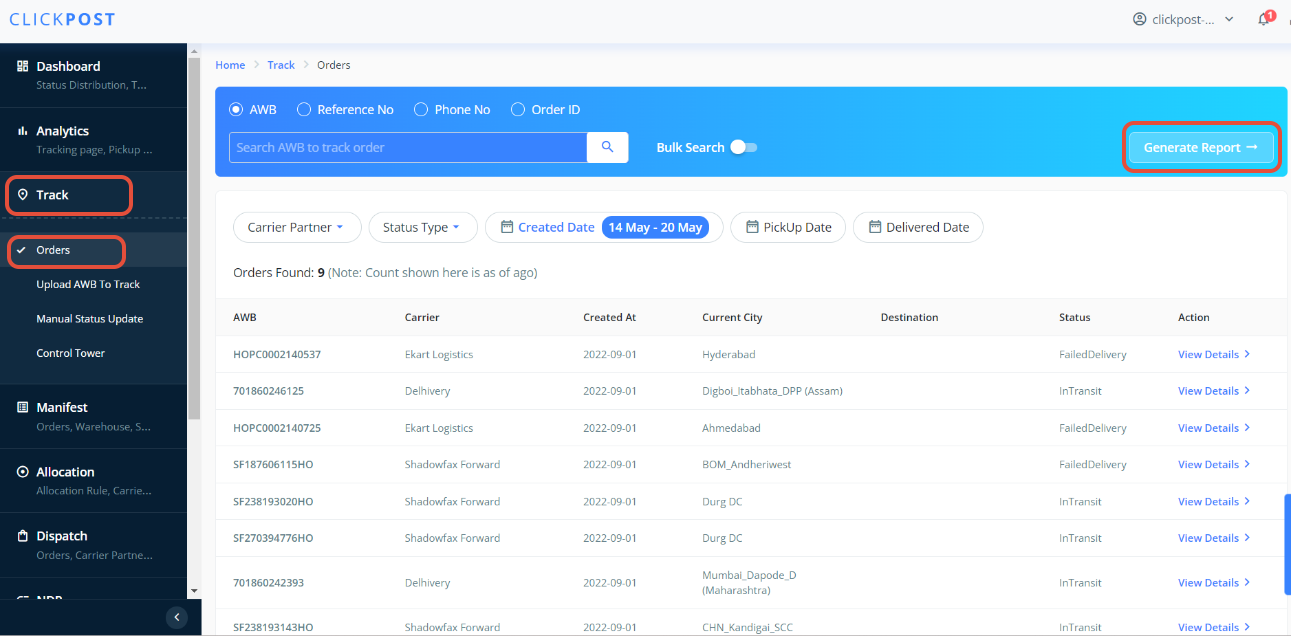The image size is (1291, 636).
Task: Select Upload AWB To Track submenu
Action: 88,284
